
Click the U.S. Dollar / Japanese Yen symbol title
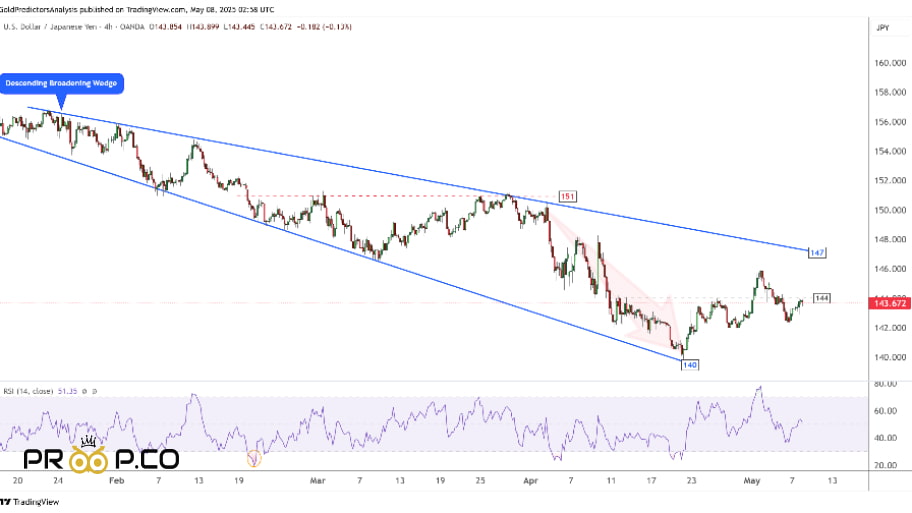click(51, 27)
